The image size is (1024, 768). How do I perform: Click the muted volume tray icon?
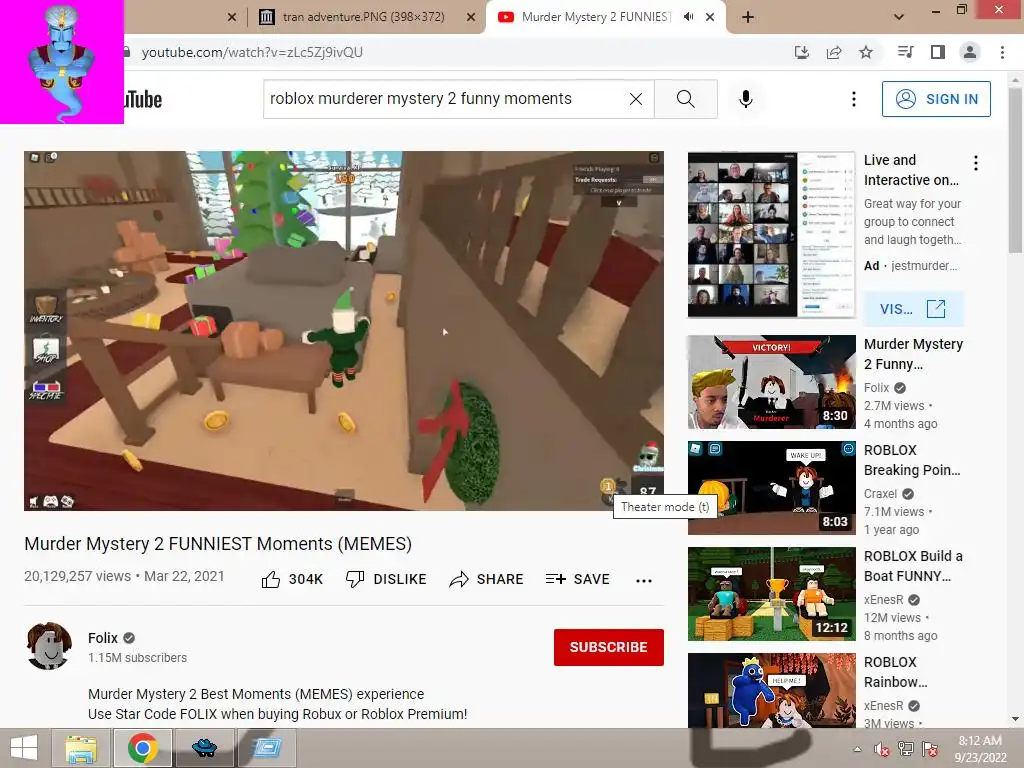click(882, 750)
